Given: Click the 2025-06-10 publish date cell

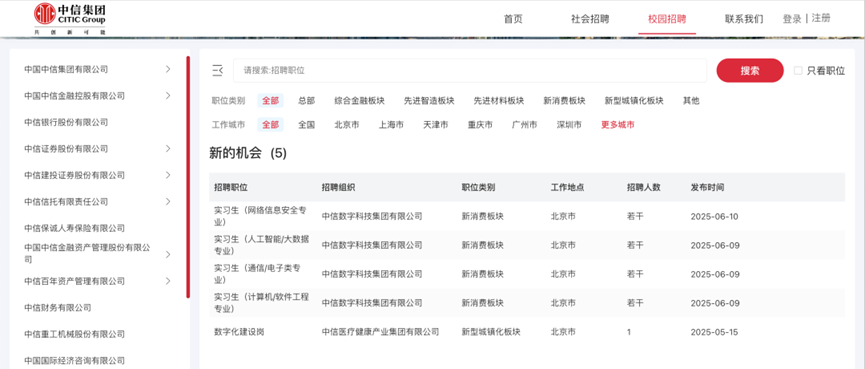Looking at the screenshot, I should (714, 216).
